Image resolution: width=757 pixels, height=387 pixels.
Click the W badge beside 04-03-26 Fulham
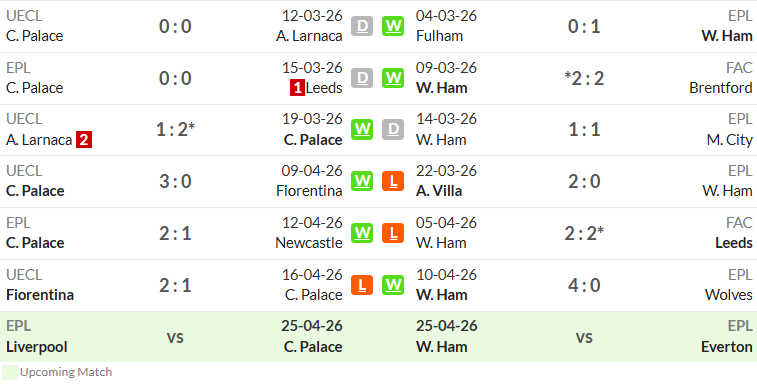coord(393,26)
